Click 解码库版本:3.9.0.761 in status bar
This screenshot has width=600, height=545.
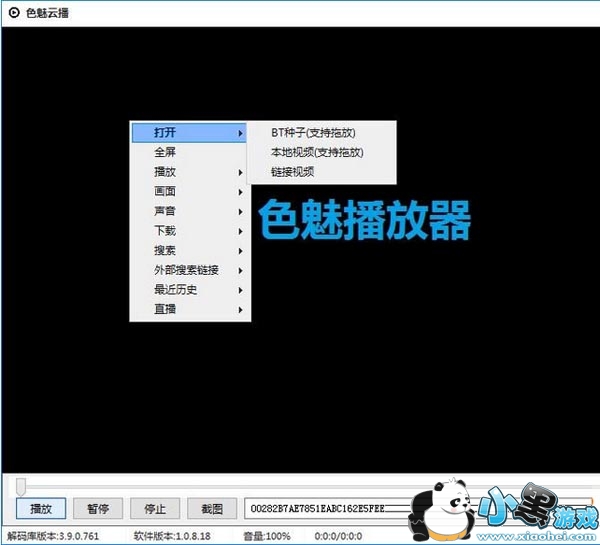point(53,536)
